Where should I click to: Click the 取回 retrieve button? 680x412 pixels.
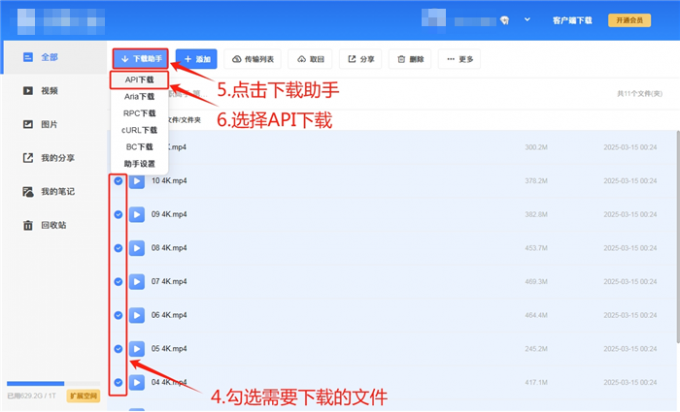point(311,59)
